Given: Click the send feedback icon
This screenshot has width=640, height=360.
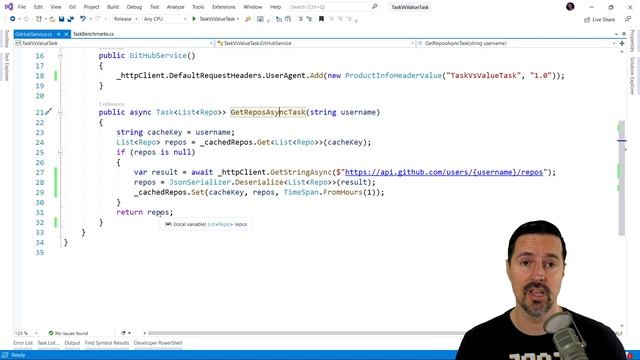Looking at the screenshot, I should (628, 19).
